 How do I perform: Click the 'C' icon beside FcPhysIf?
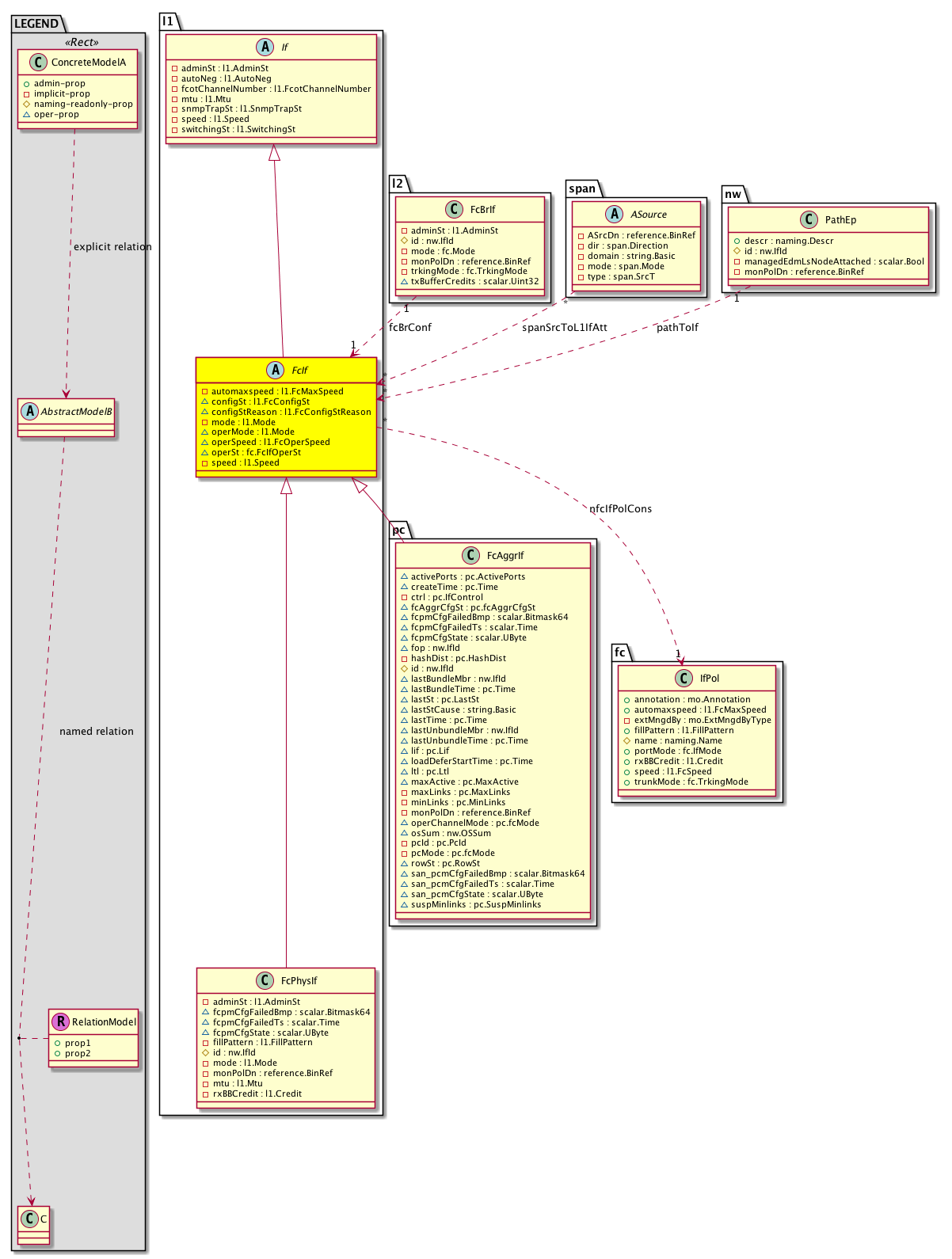pos(265,980)
